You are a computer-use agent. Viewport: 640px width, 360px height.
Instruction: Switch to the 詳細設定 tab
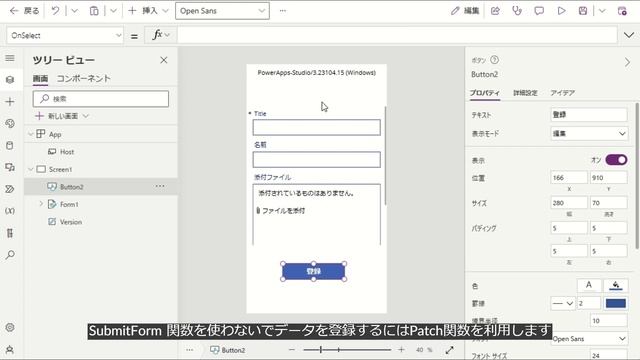(x=525, y=93)
